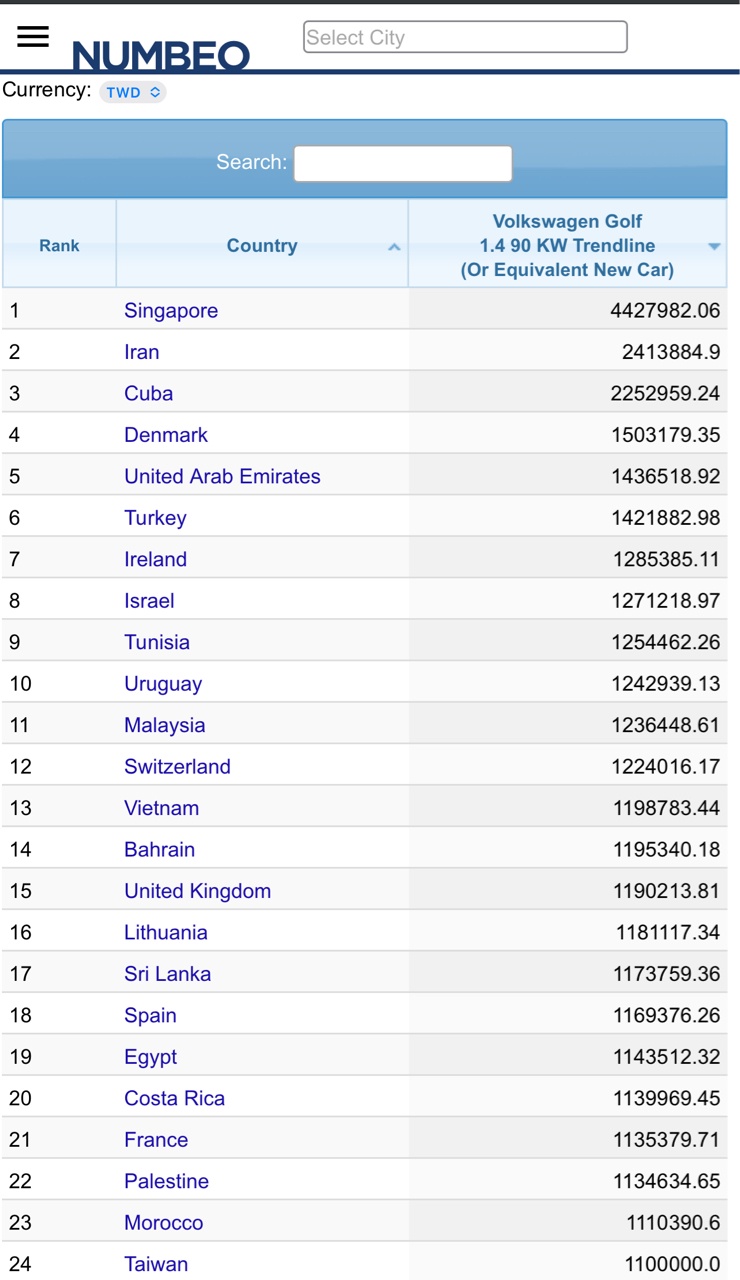Click the Numbeo logo

point(161,55)
